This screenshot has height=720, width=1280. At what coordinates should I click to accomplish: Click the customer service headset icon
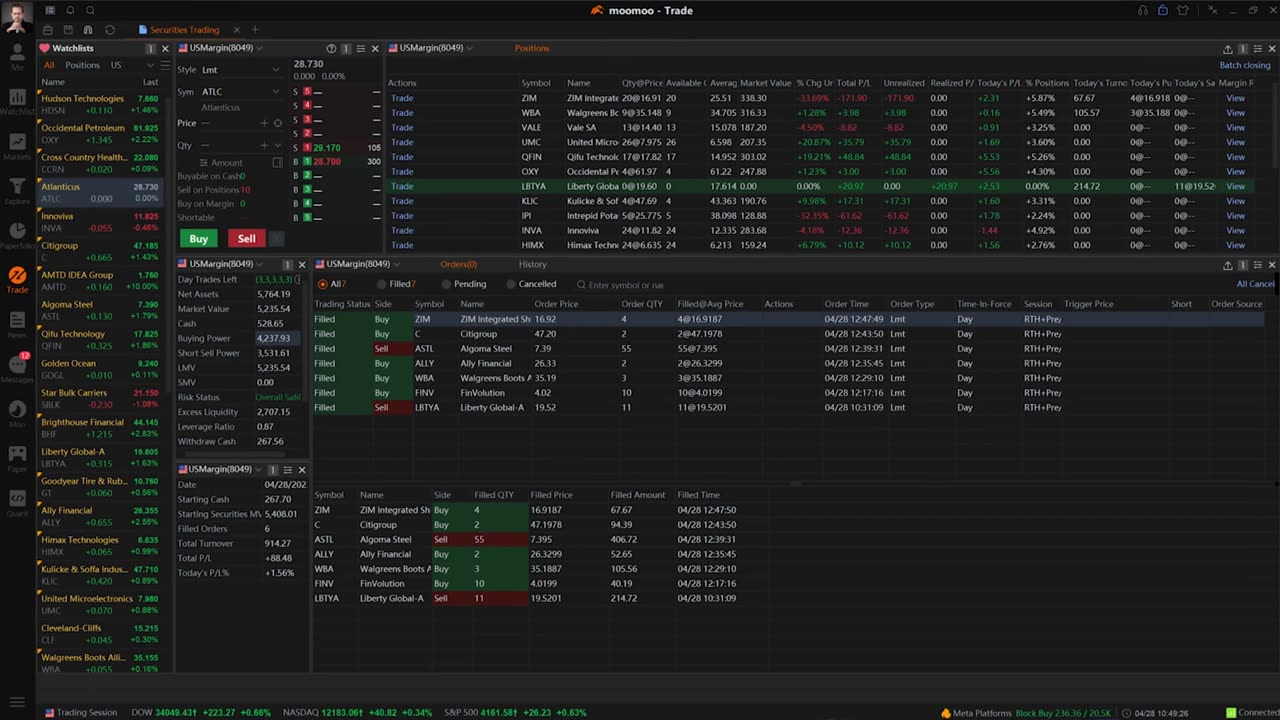click(1143, 10)
